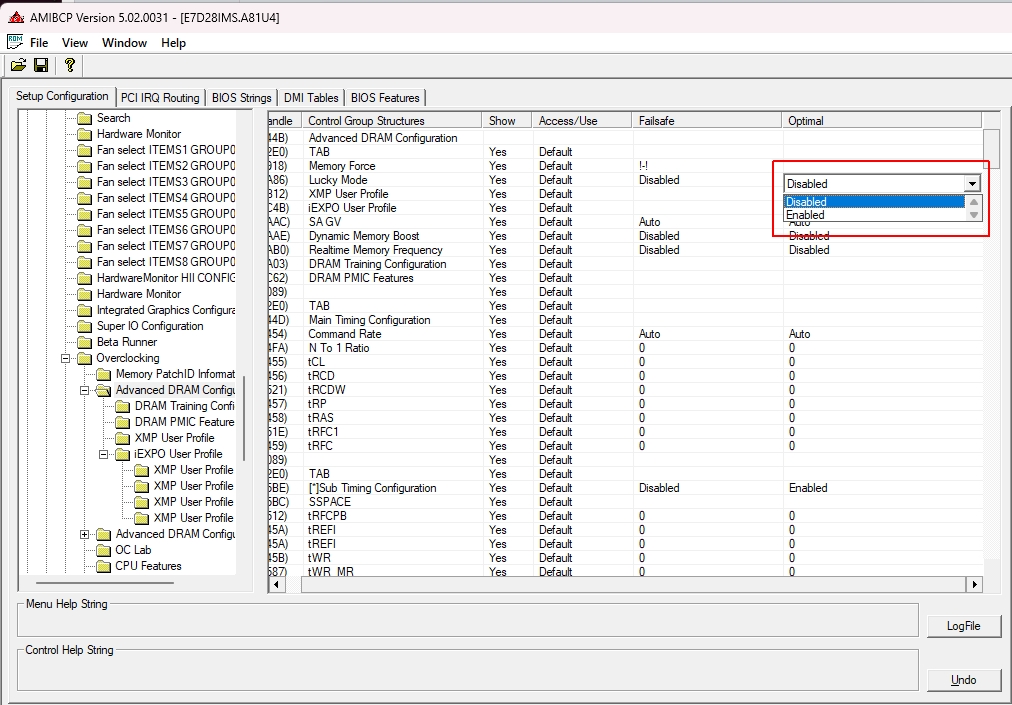1012x705 pixels.
Task: Open the View menu
Action: (x=75, y=43)
